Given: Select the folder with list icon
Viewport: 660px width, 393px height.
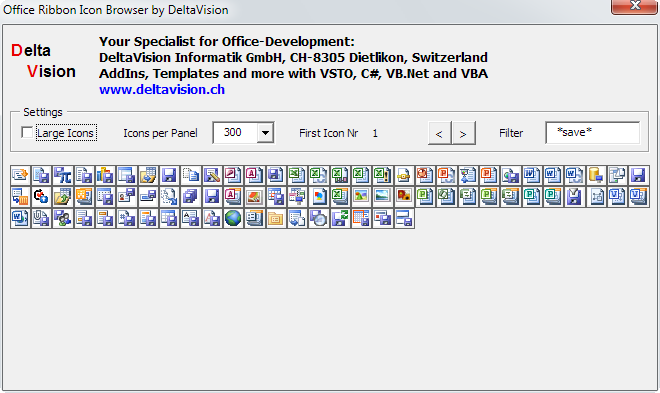Looking at the screenshot, I should coord(276,218).
